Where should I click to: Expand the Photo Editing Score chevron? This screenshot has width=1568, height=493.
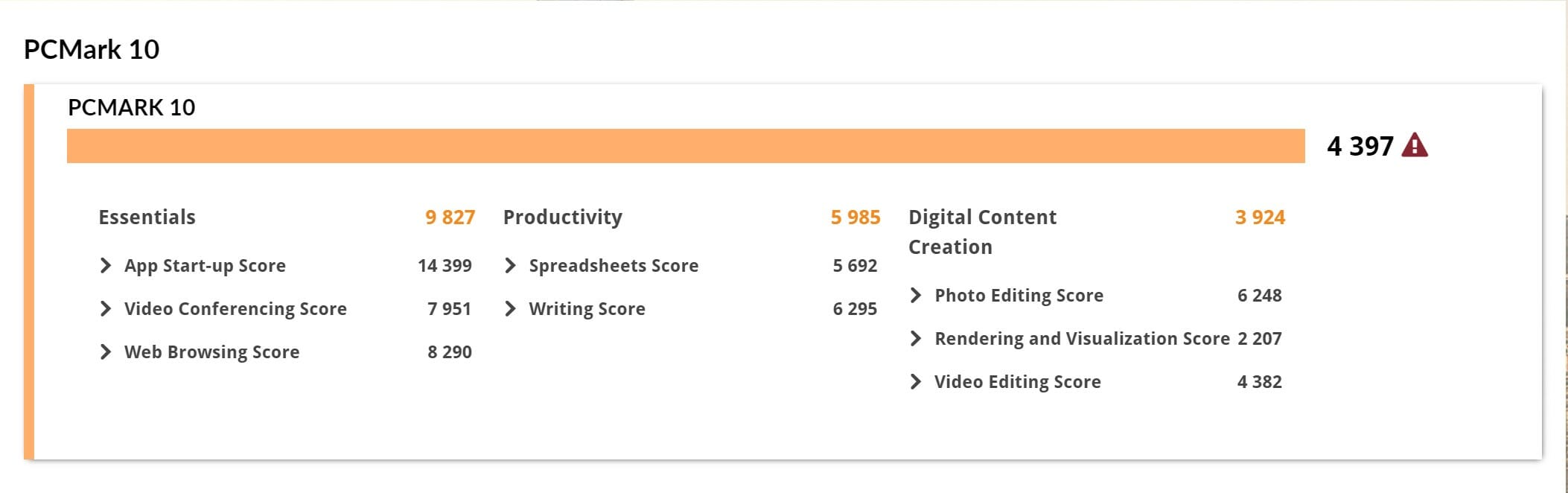[x=916, y=296]
